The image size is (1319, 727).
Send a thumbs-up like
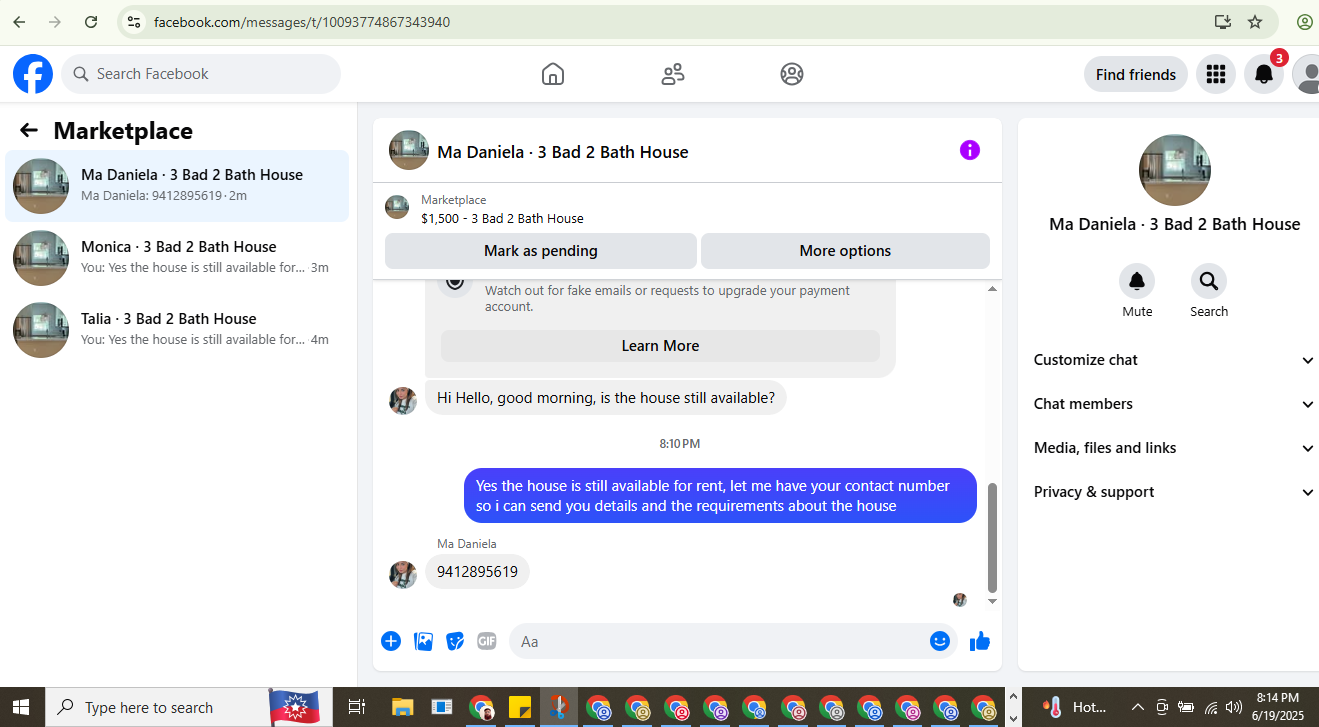(x=980, y=641)
